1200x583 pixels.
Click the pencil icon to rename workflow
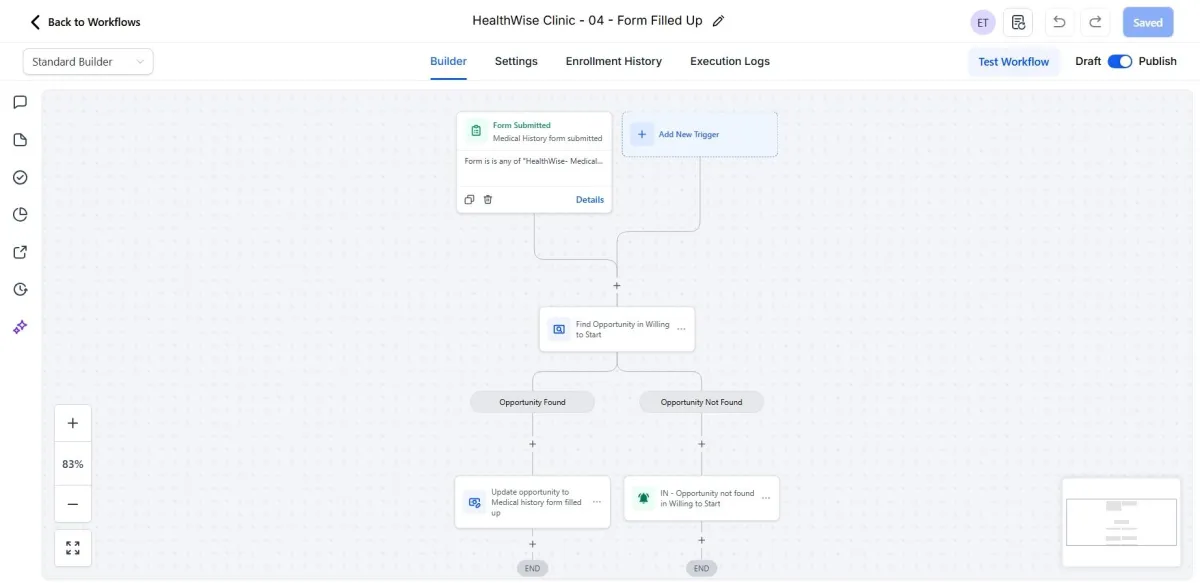(x=718, y=21)
